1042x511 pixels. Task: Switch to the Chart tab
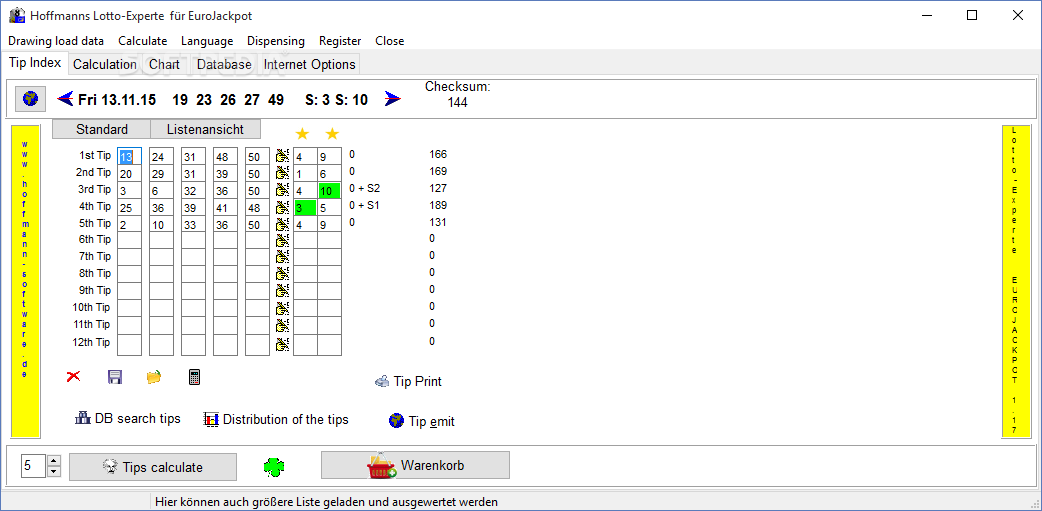pyautogui.click(x=165, y=64)
